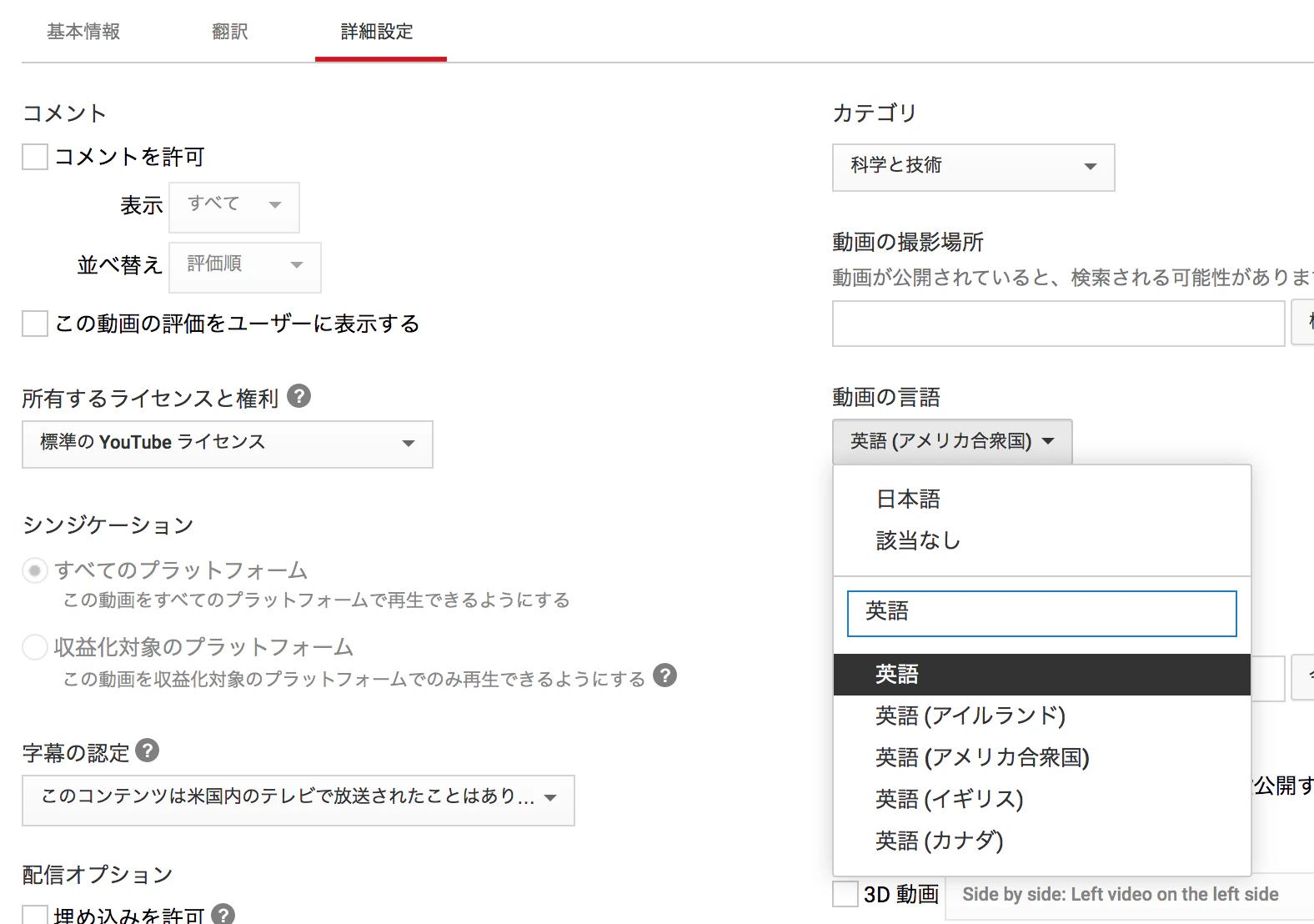
Task: Open the 標準の YouTube ライセンス dropdown
Action: tap(228, 444)
